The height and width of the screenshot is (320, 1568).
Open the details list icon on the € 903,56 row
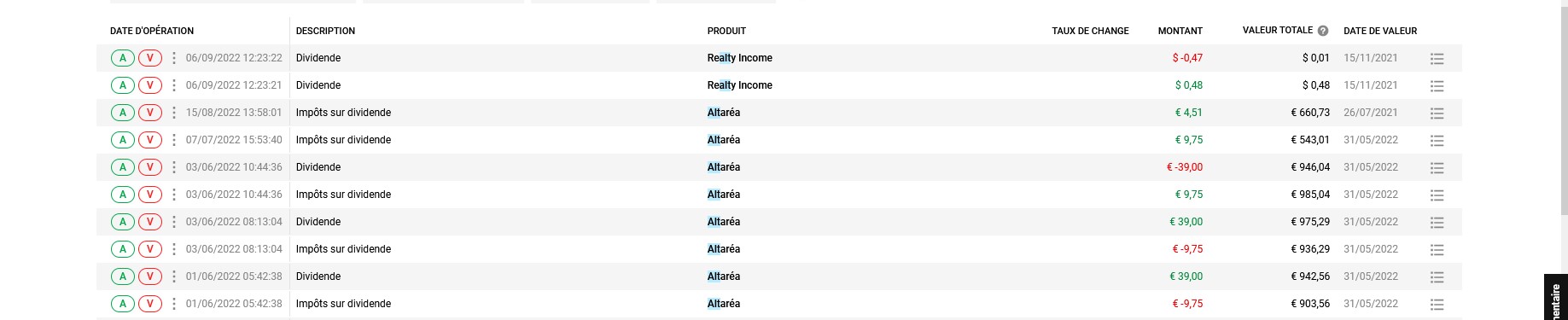pyautogui.click(x=1437, y=305)
